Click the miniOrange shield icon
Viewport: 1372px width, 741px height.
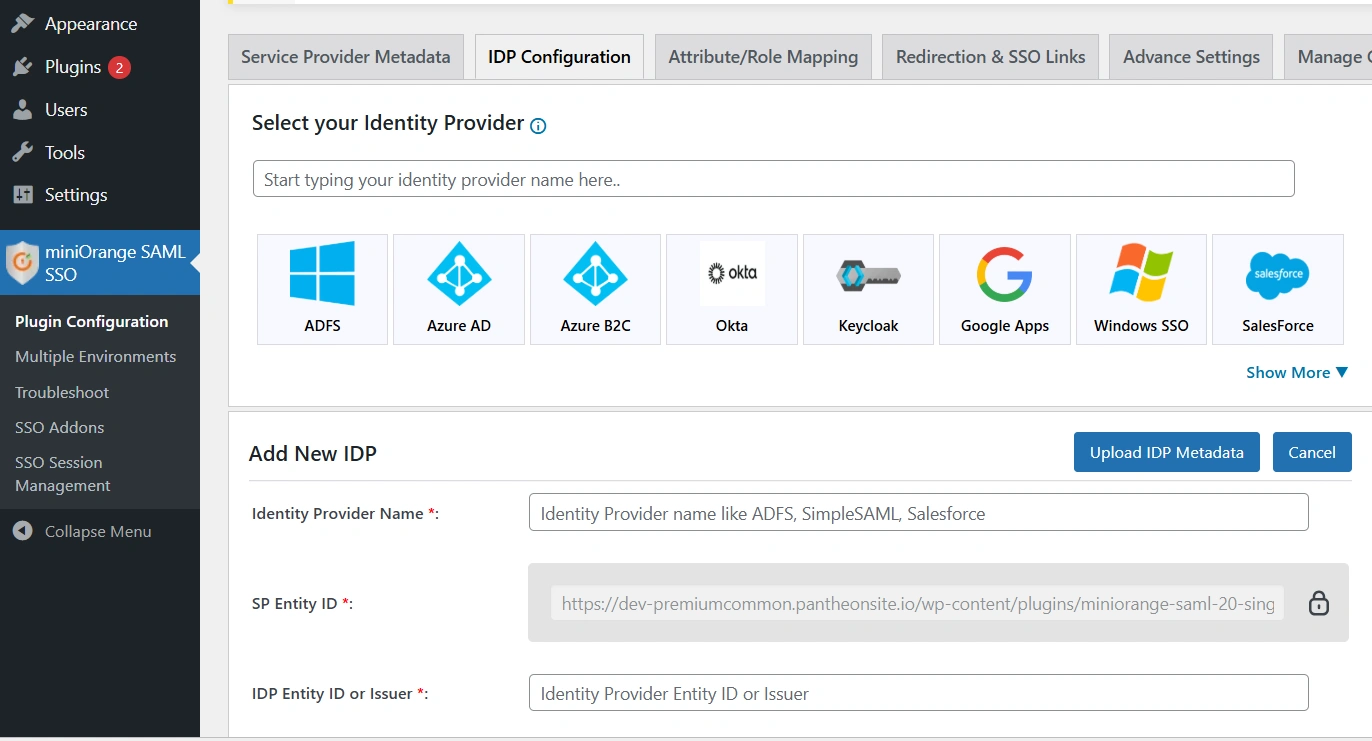pos(22,263)
